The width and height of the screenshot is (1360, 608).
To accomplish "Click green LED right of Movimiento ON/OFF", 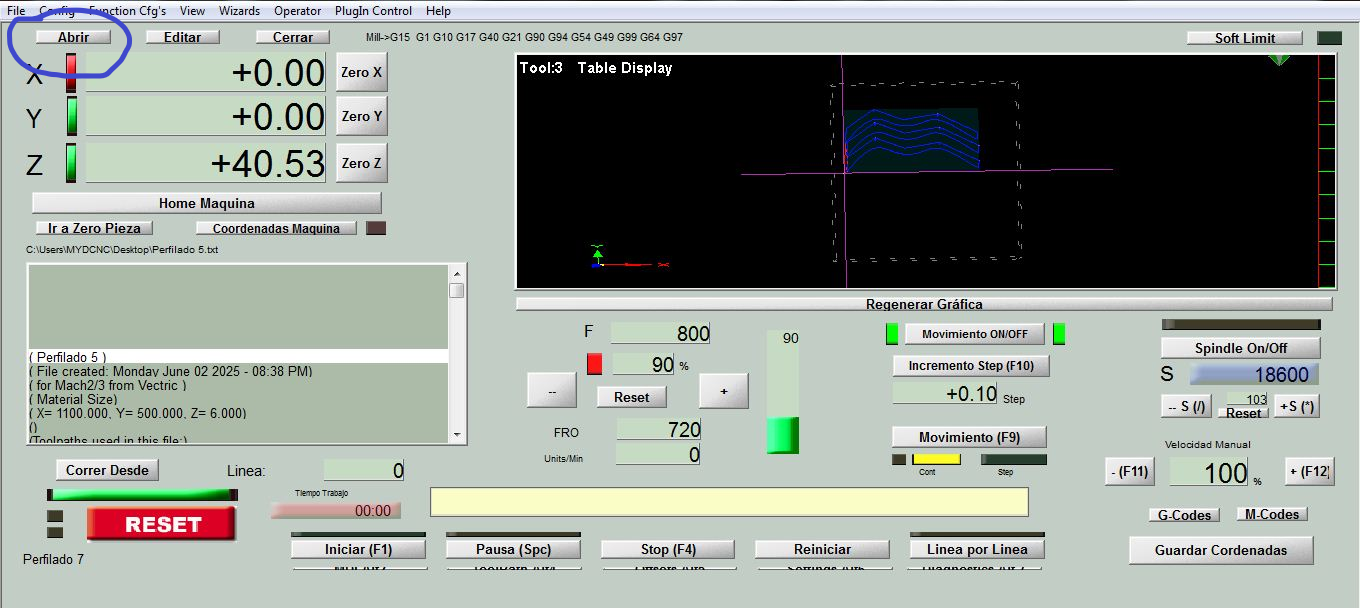I will tap(1059, 334).
